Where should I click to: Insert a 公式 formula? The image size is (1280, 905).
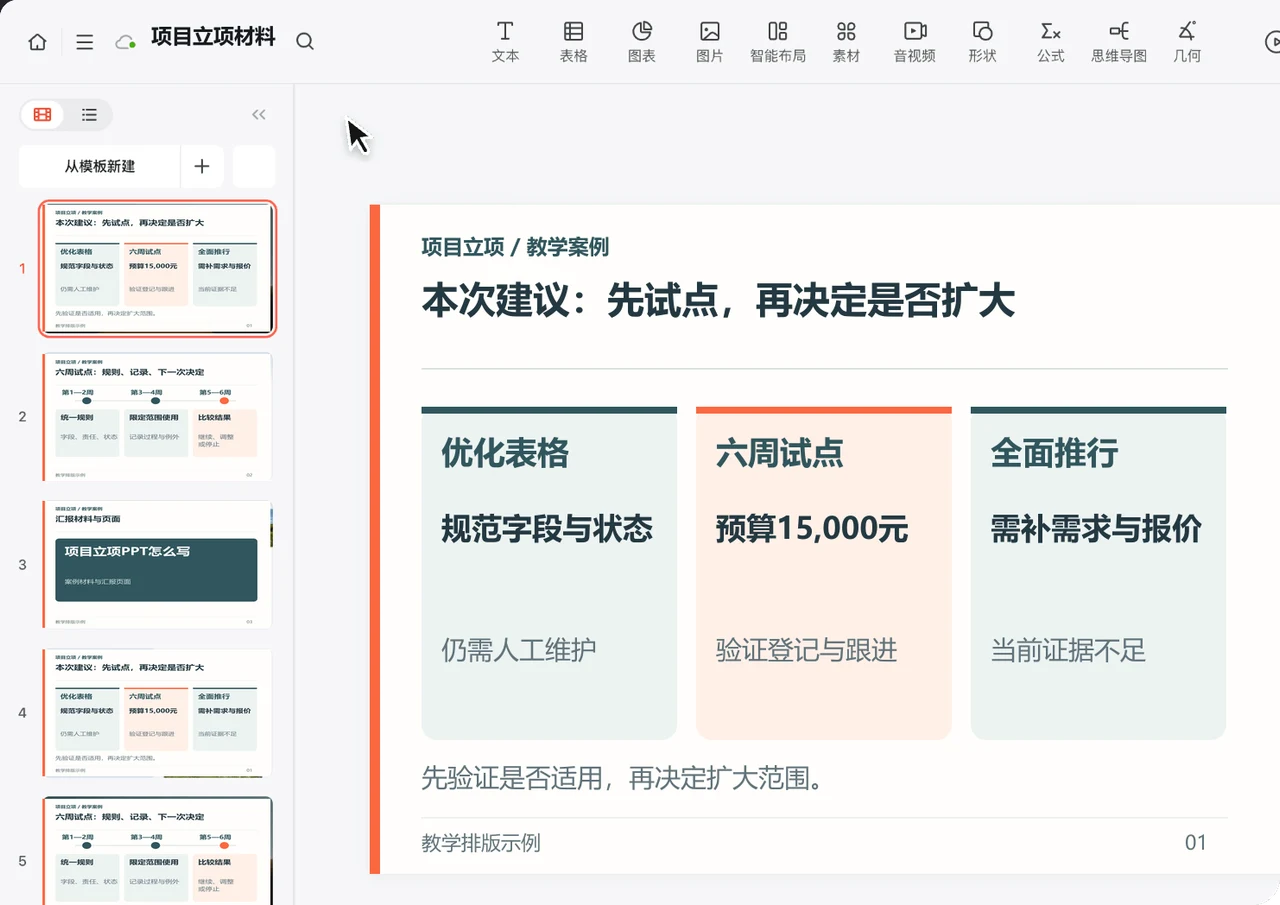coord(1051,42)
